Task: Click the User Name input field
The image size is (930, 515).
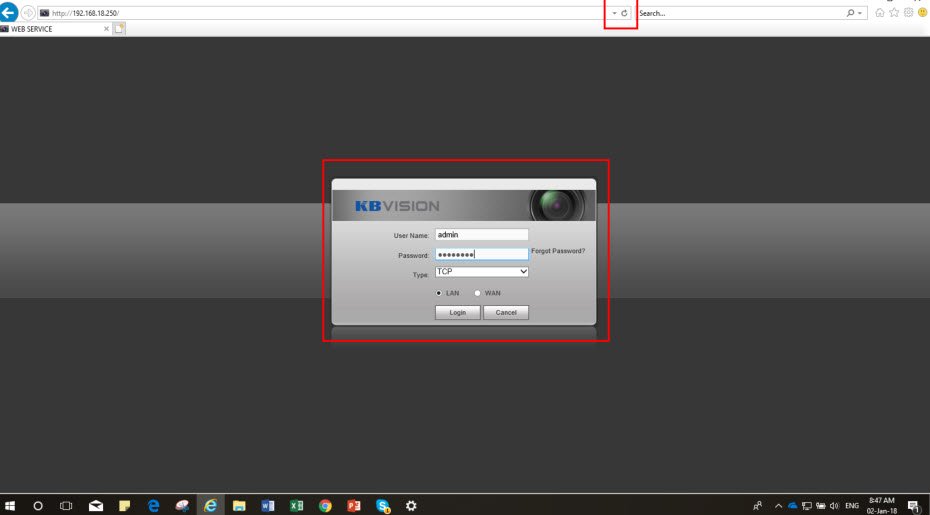Action: point(481,235)
